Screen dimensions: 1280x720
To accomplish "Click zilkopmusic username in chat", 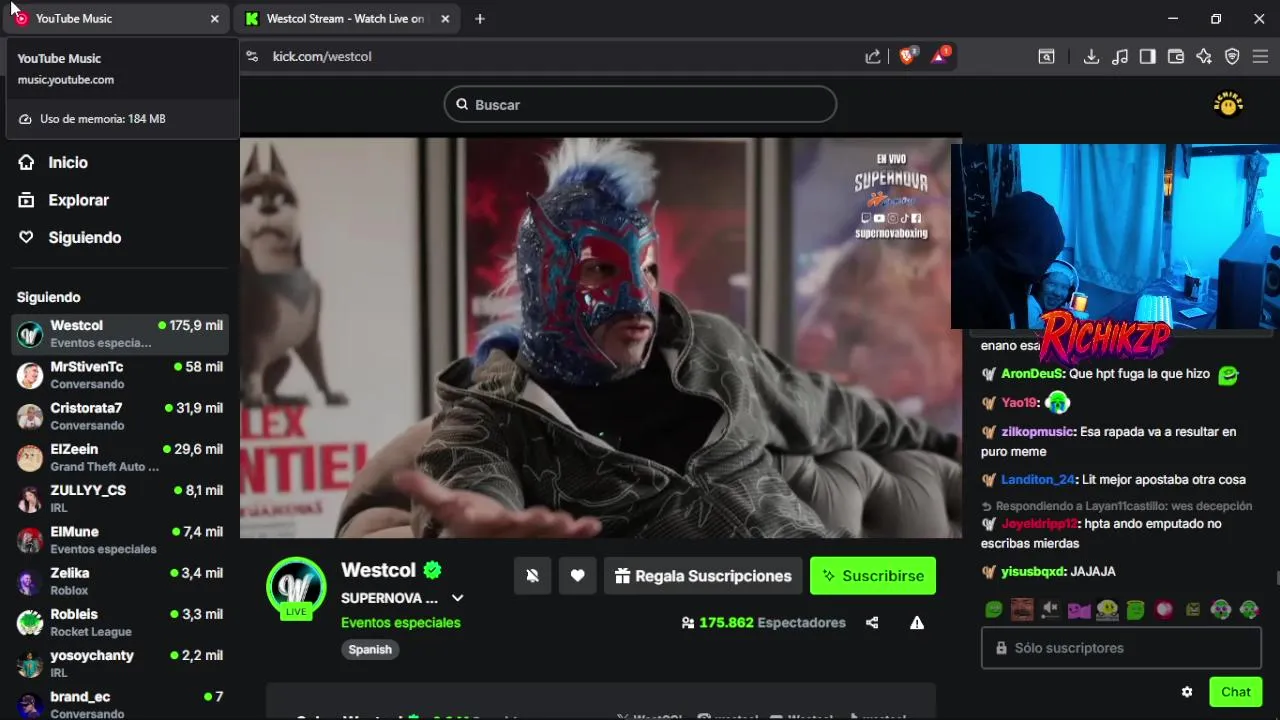I will 1037,431.
